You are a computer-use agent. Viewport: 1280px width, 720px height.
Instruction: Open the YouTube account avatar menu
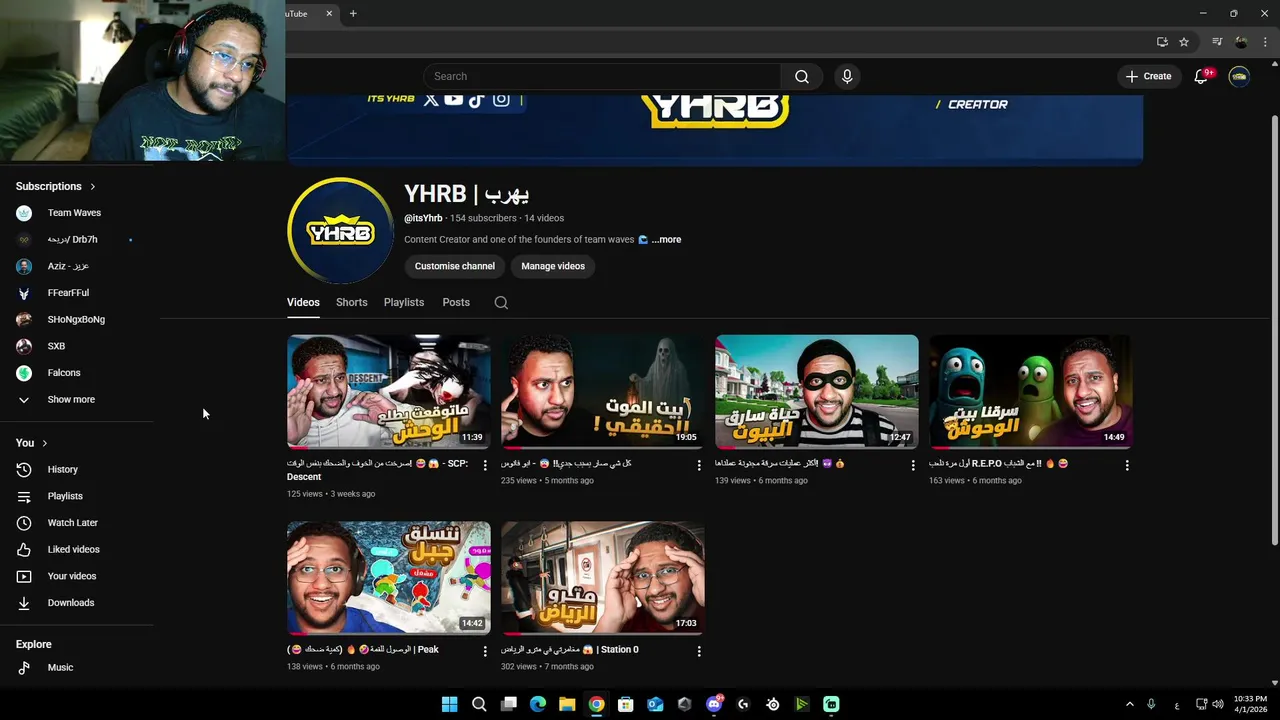[x=1239, y=76]
